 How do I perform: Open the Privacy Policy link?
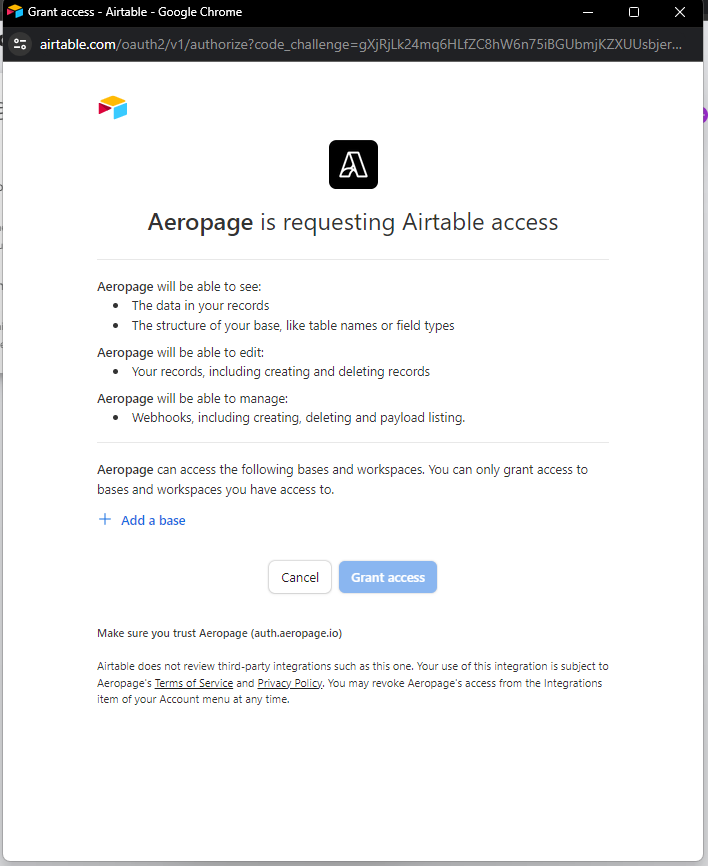click(x=290, y=683)
